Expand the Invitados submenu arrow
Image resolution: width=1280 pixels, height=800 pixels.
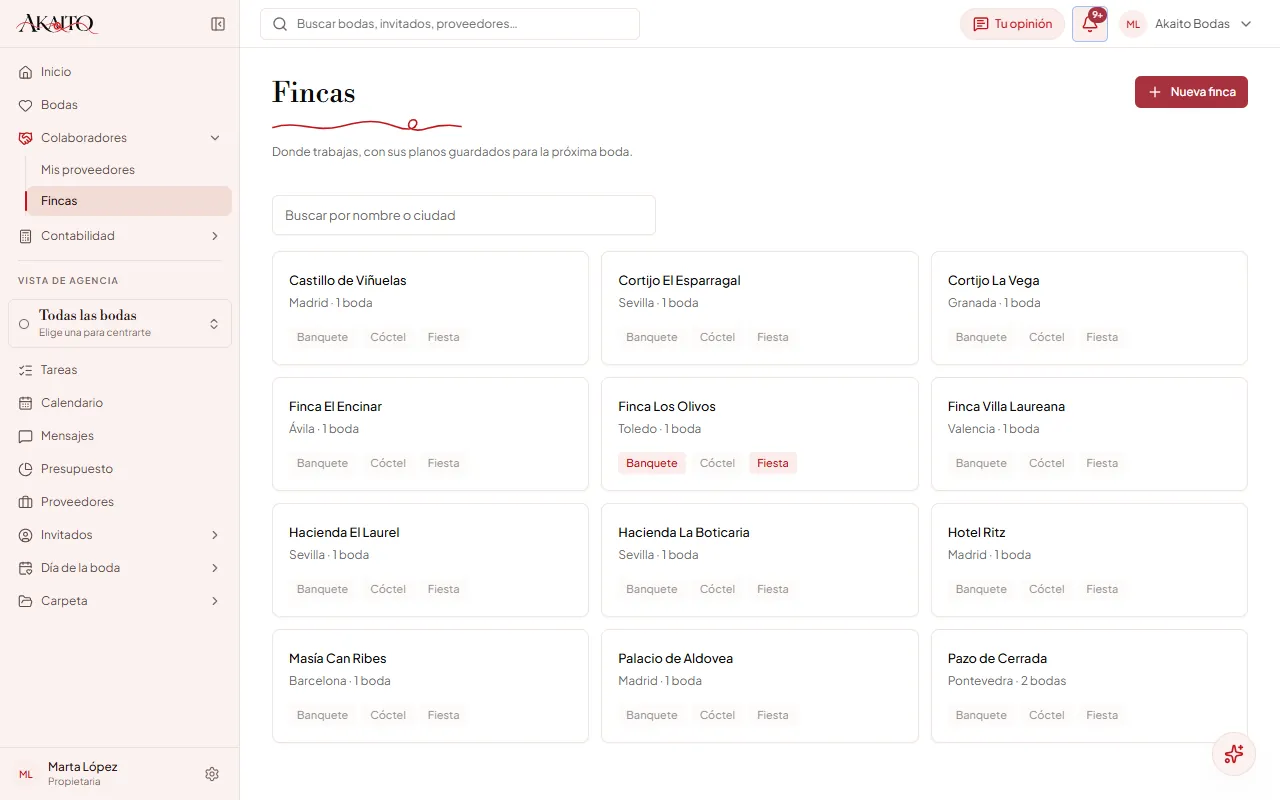coord(215,535)
